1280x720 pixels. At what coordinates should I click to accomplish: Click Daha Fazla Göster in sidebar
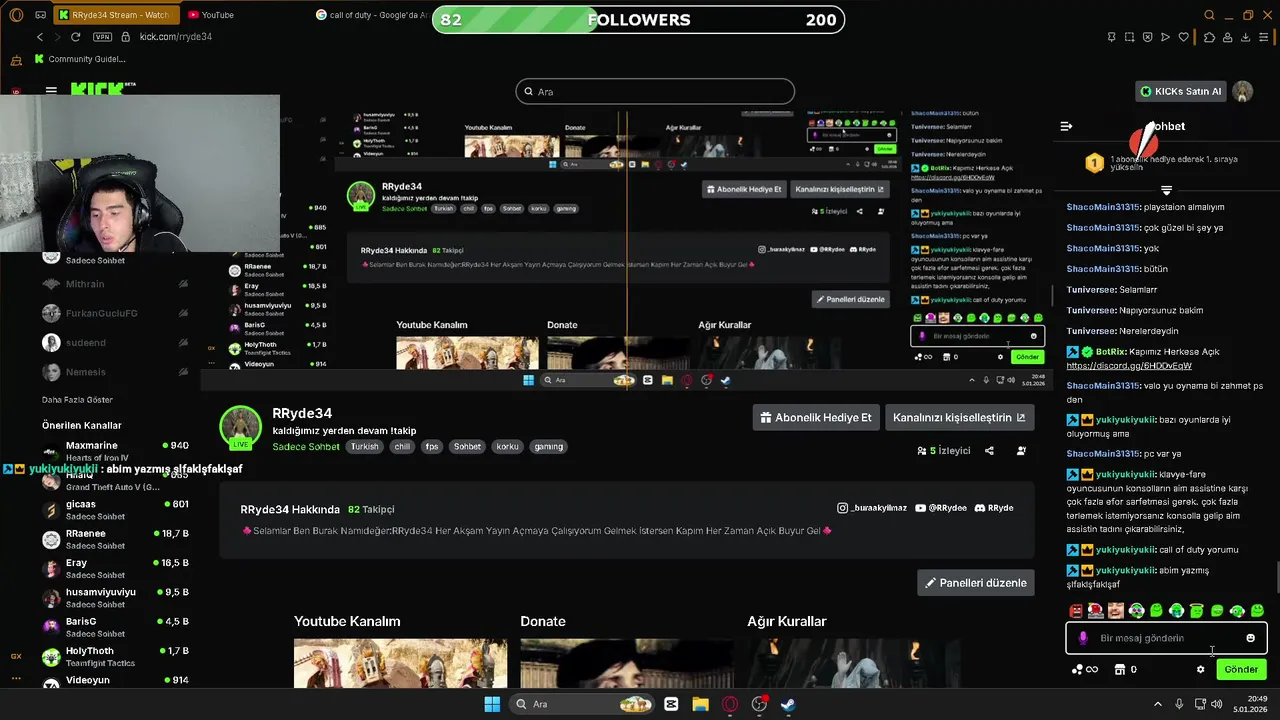[x=77, y=400]
